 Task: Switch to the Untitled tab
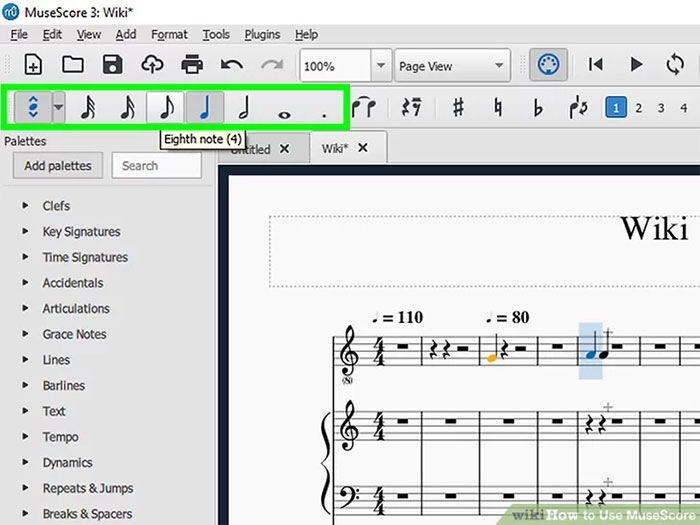click(251, 149)
